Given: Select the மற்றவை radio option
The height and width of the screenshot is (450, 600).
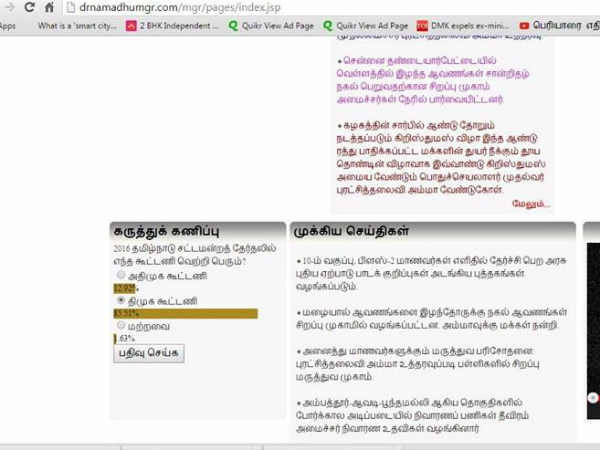Looking at the screenshot, I should tap(121, 326).
